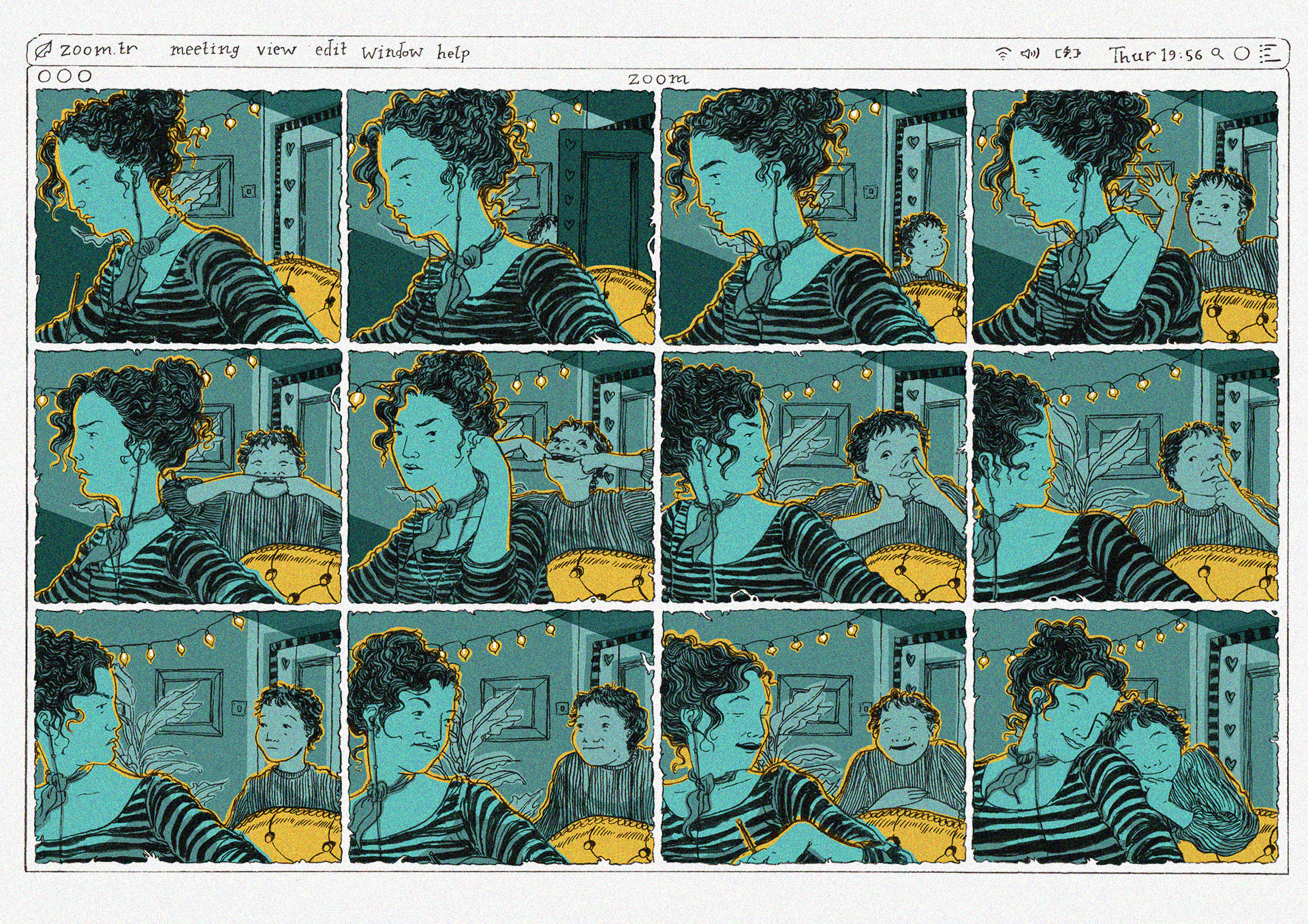Open the list icon at menu bar end
The height and width of the screenshot is (924, 1308).
(x=1268, y=53)
